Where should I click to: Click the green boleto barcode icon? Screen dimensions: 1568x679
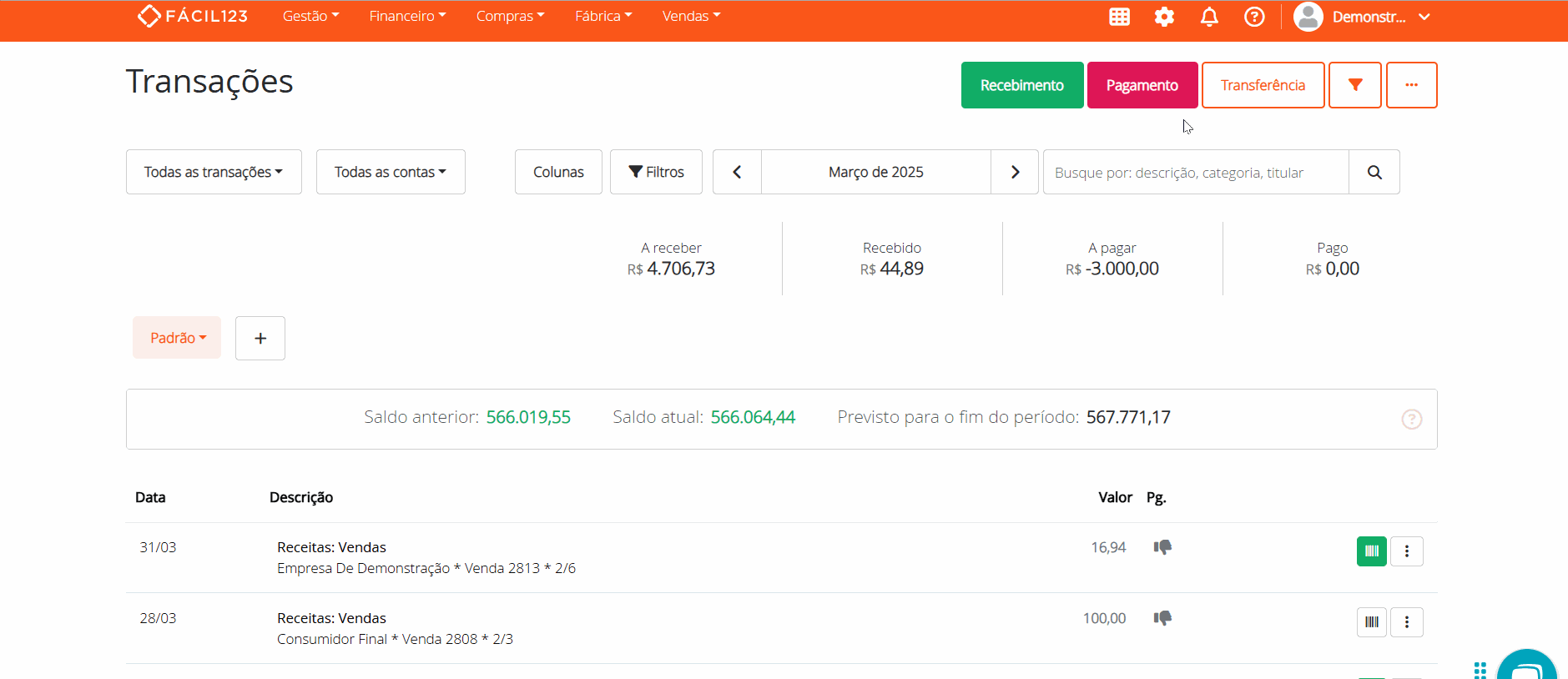coord(1371,551)
